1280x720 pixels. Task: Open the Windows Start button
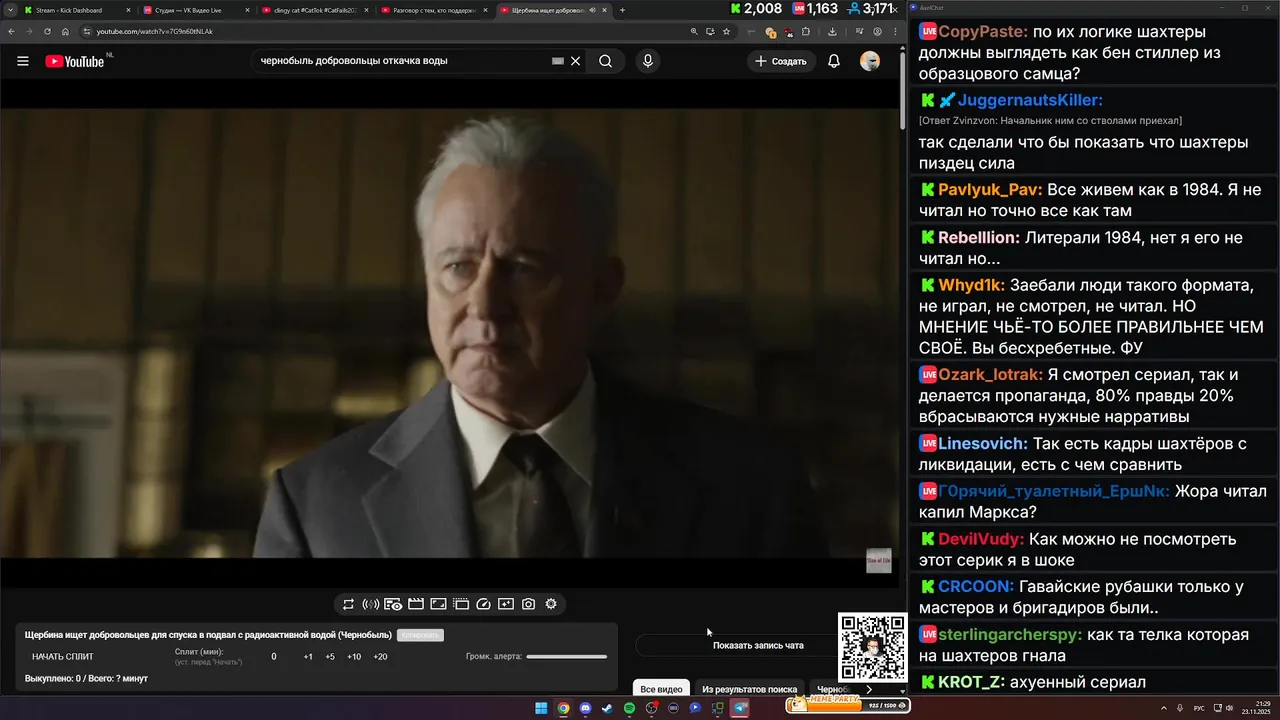[x=541, y=708]
